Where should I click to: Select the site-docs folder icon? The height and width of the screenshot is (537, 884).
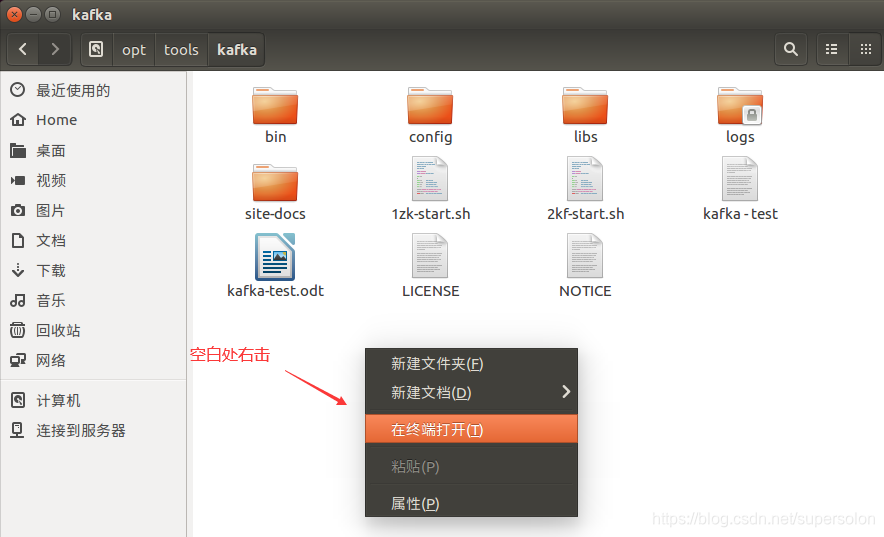click(275, 183)
